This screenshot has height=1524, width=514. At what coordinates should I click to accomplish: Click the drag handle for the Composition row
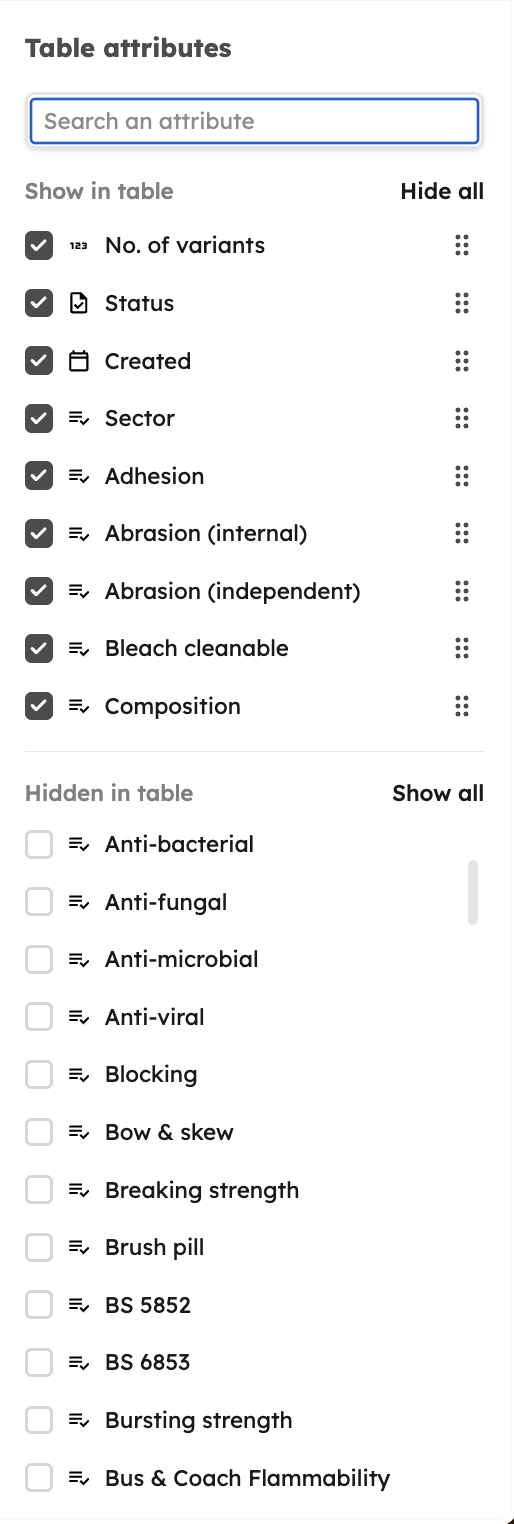[461, 706]
